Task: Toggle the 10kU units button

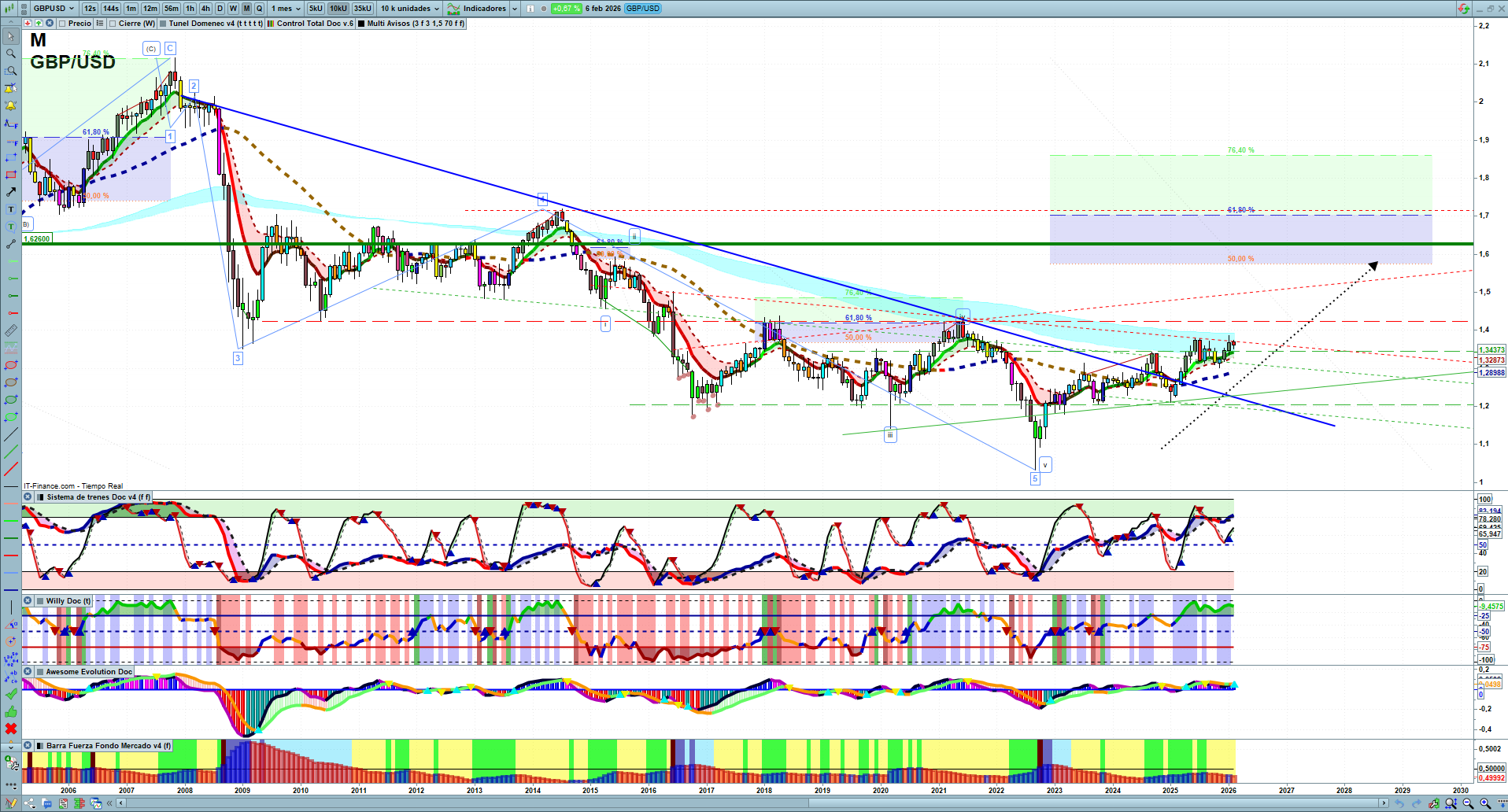Action: 338,9
